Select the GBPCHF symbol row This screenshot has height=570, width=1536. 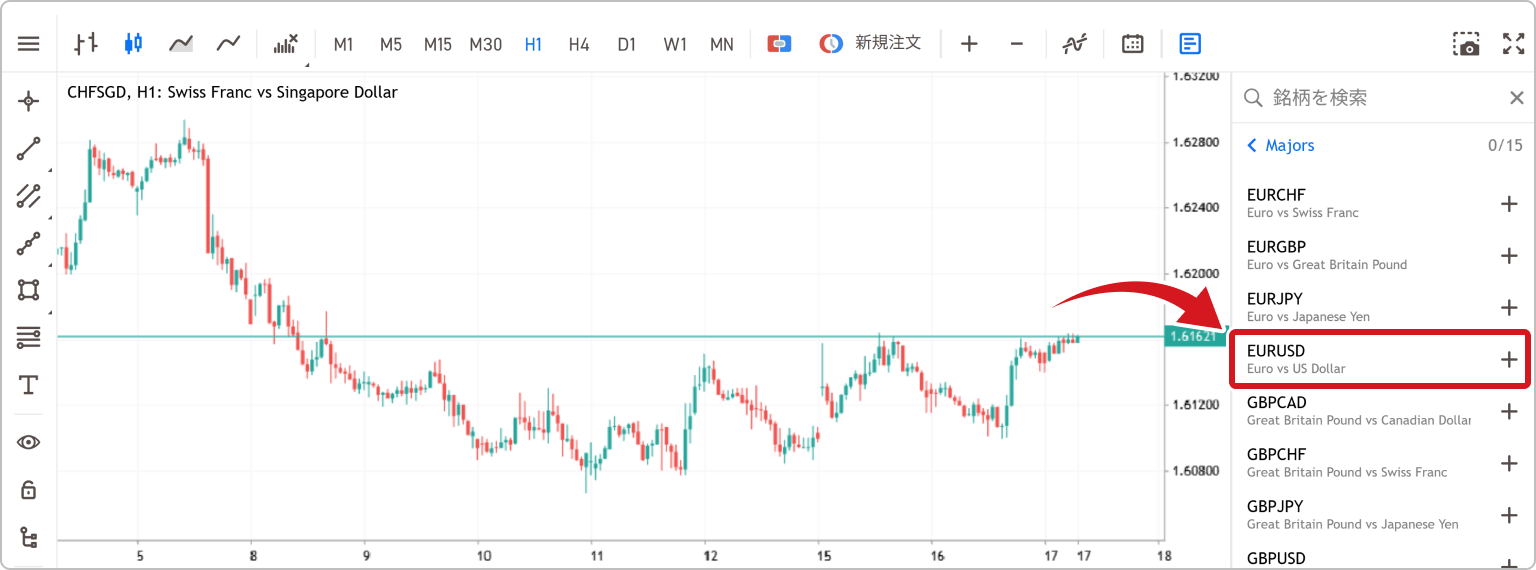[1383, 463]
